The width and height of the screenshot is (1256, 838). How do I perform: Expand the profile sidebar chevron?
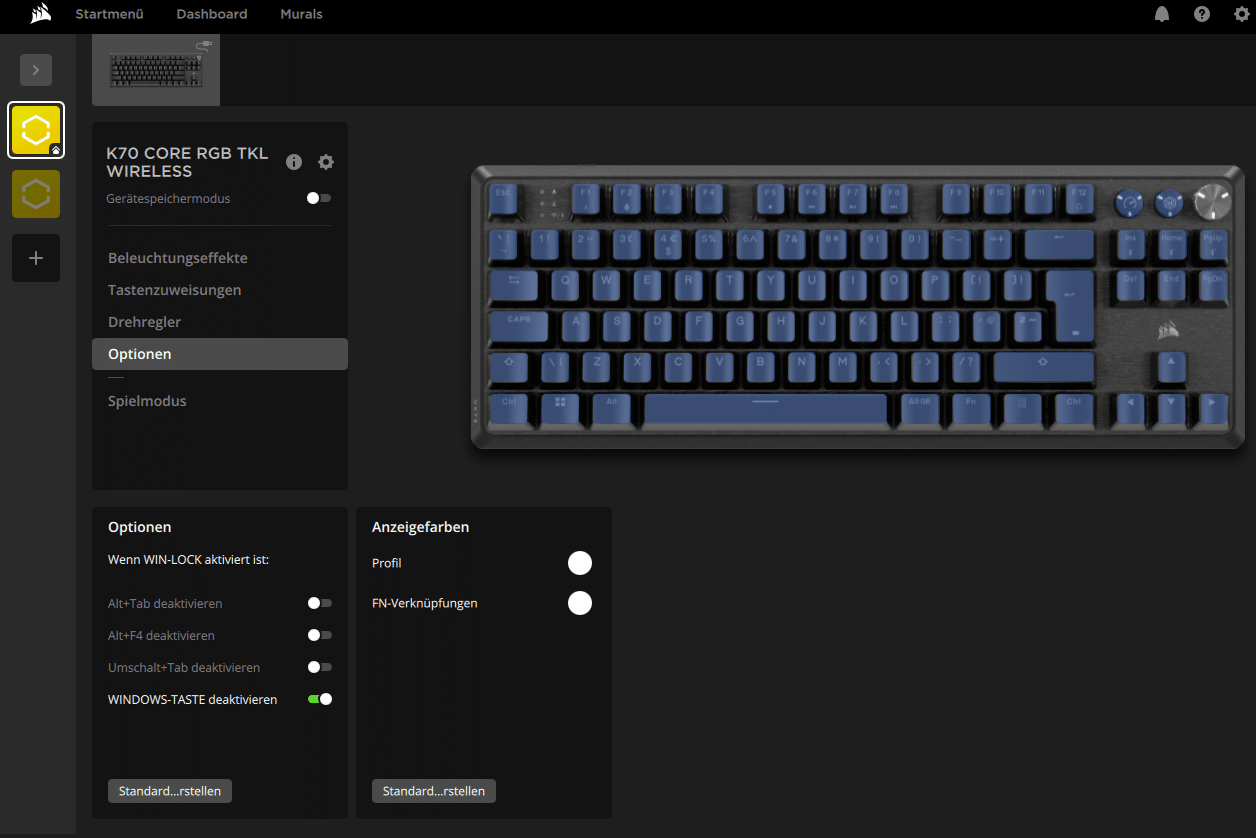(x=36, y=70)
